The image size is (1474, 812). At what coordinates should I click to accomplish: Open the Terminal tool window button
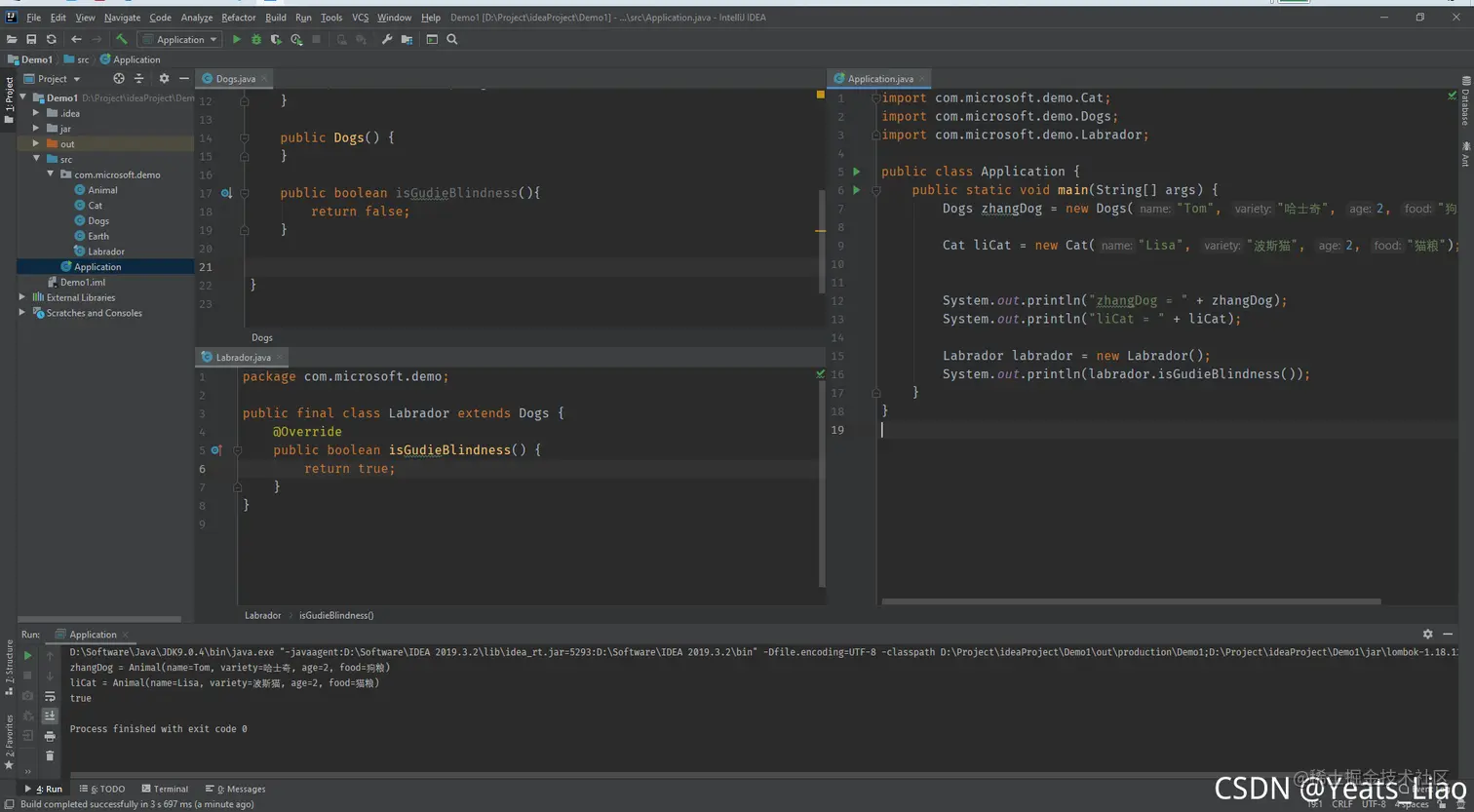[165, 789]
